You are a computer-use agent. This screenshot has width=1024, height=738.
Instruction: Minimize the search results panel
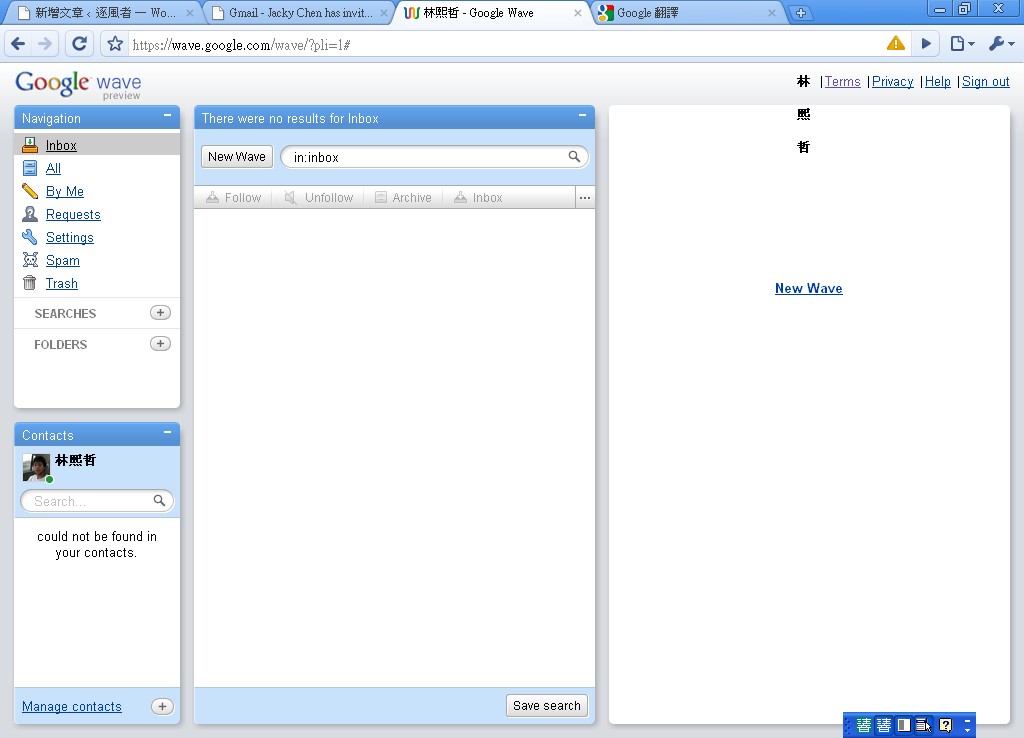pos(582,116)
